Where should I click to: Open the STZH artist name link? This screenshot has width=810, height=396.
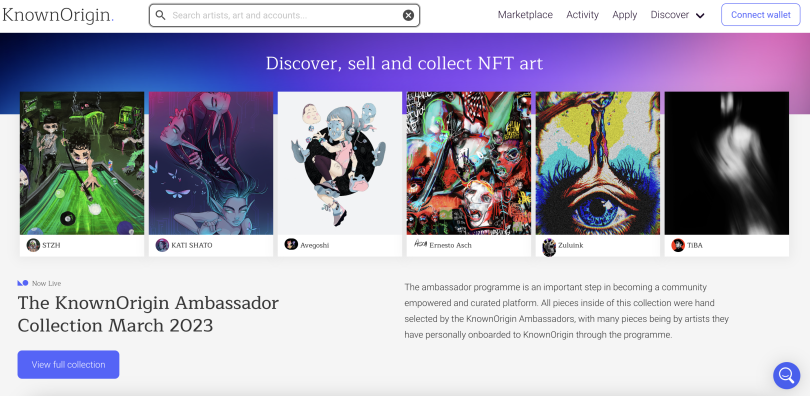(51, 246)
